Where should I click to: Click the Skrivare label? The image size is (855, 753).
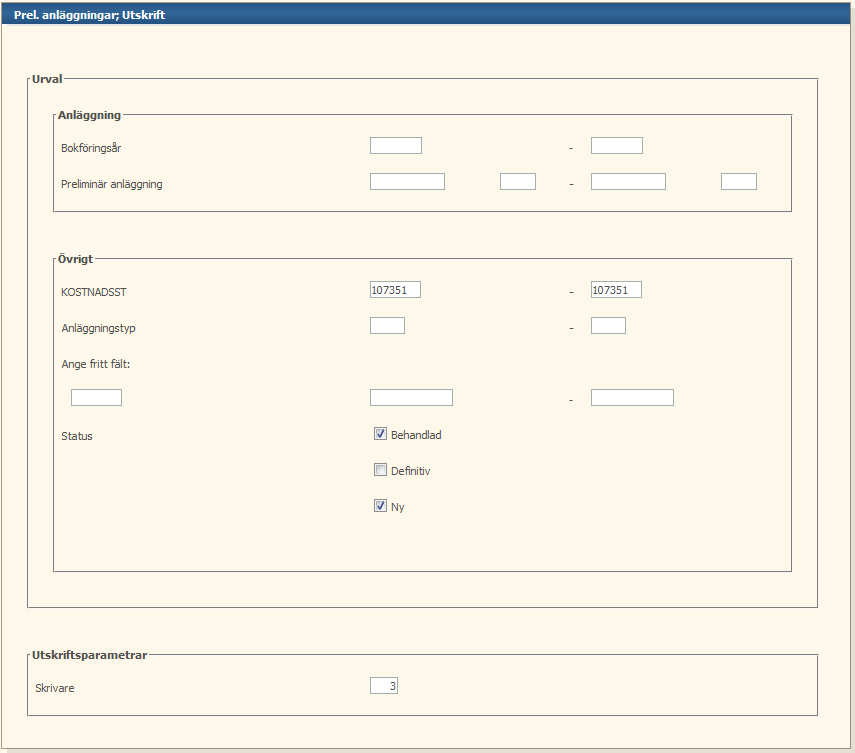point(55,688)
